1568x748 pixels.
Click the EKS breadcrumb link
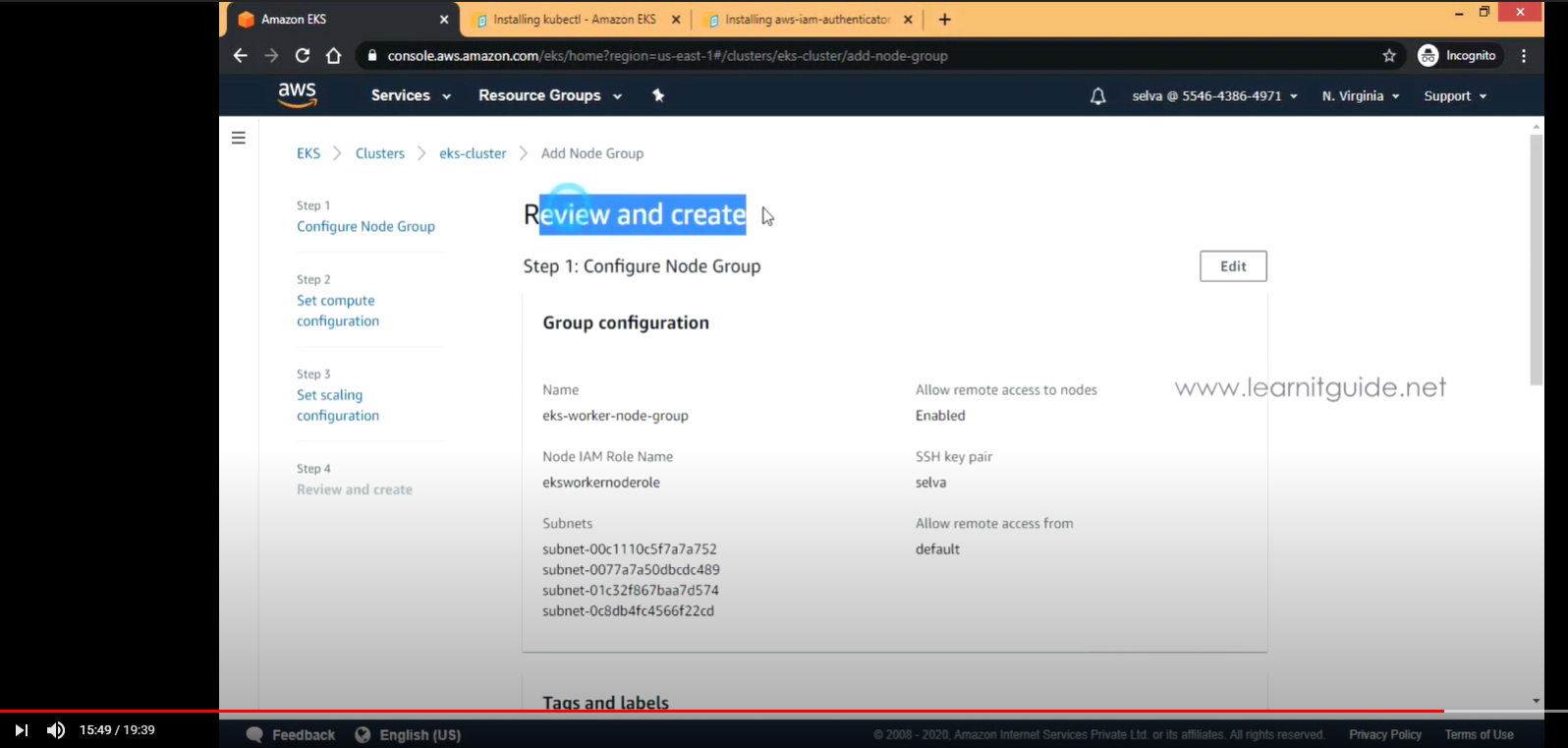[308, 153]
